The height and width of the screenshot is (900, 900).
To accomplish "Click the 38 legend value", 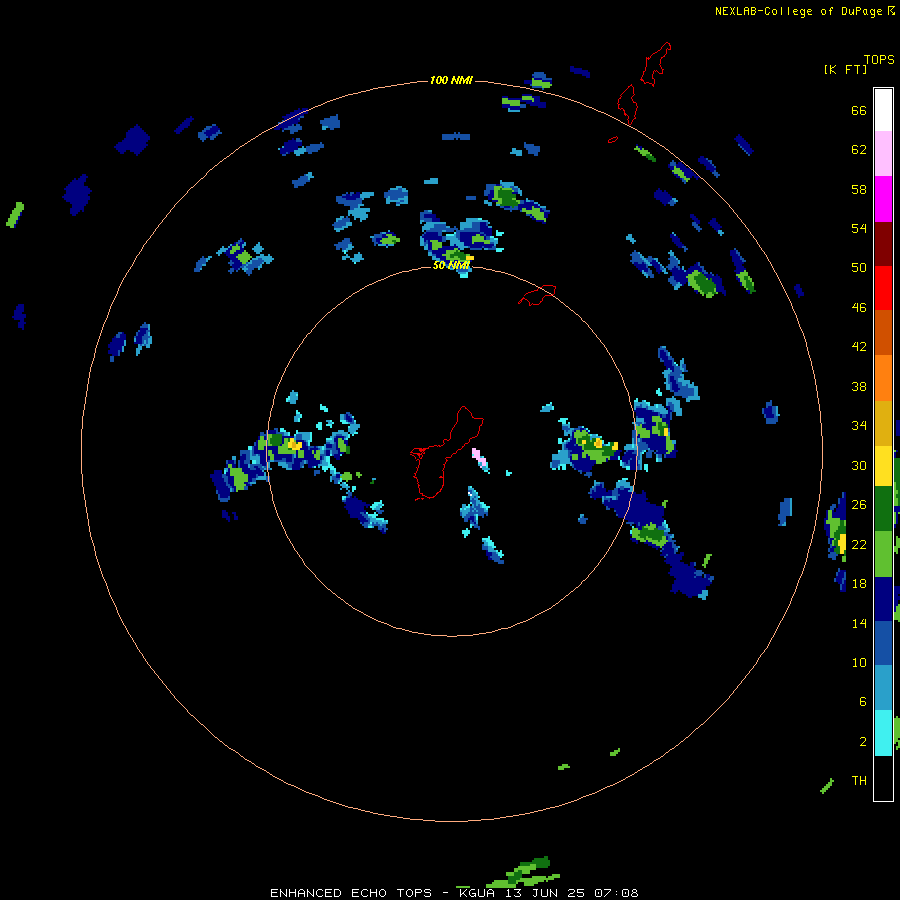I will [859, 386].
